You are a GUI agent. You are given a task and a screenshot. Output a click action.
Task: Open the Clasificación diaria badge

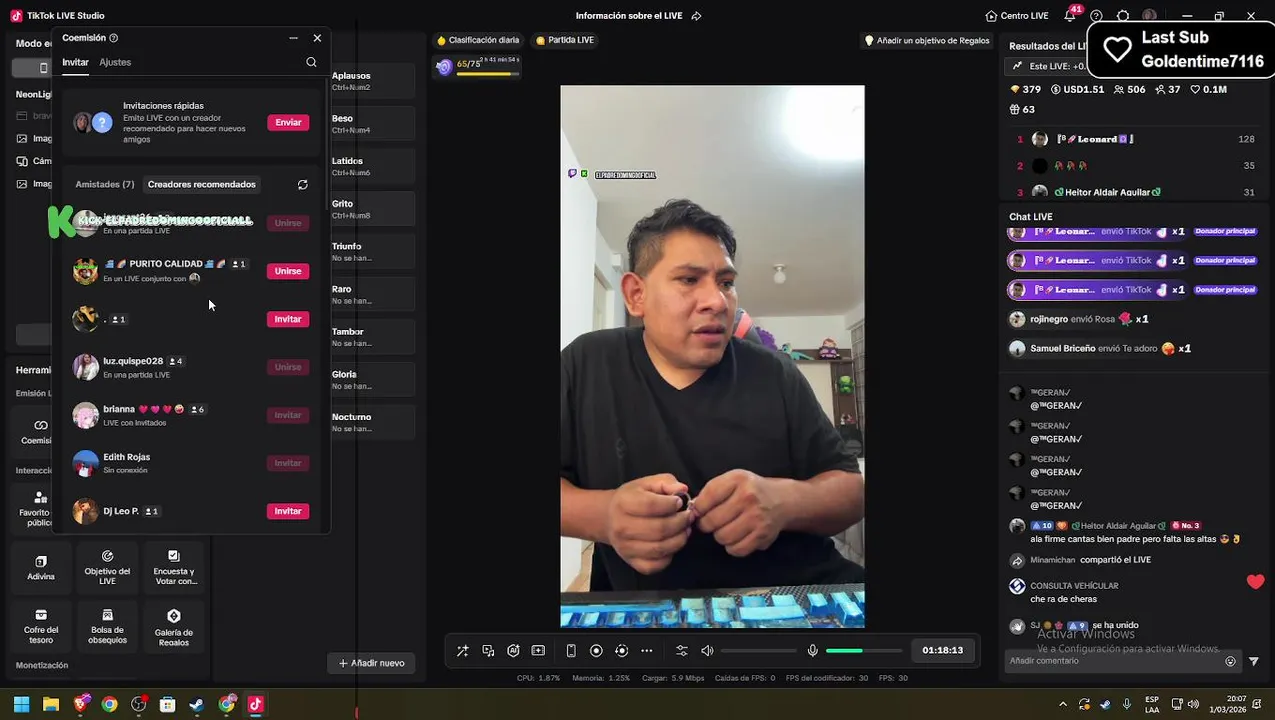(x=478, y=40)
